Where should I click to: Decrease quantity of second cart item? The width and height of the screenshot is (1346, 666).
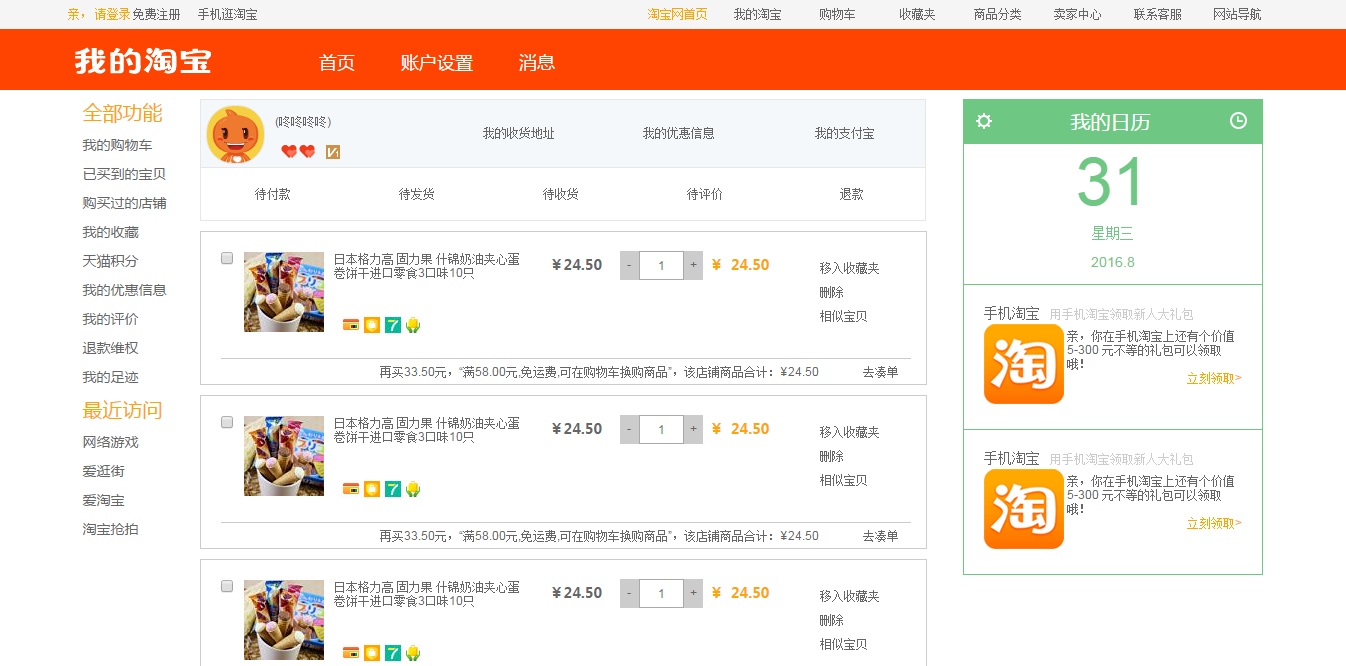click(629, 429)
